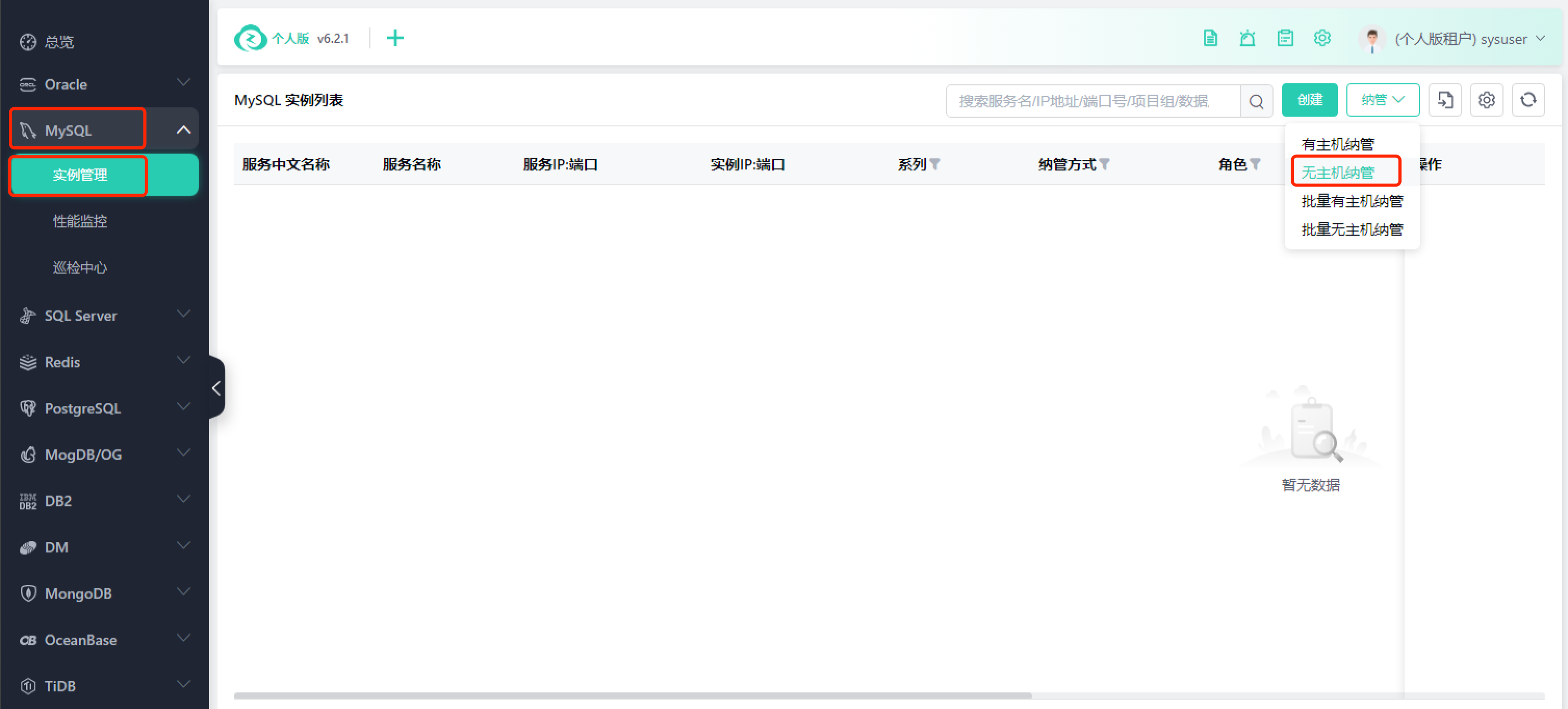This screenshot has height=709, width=1568.
Task: Open the header settings gear icon
Action: [x=1322, y=39]
